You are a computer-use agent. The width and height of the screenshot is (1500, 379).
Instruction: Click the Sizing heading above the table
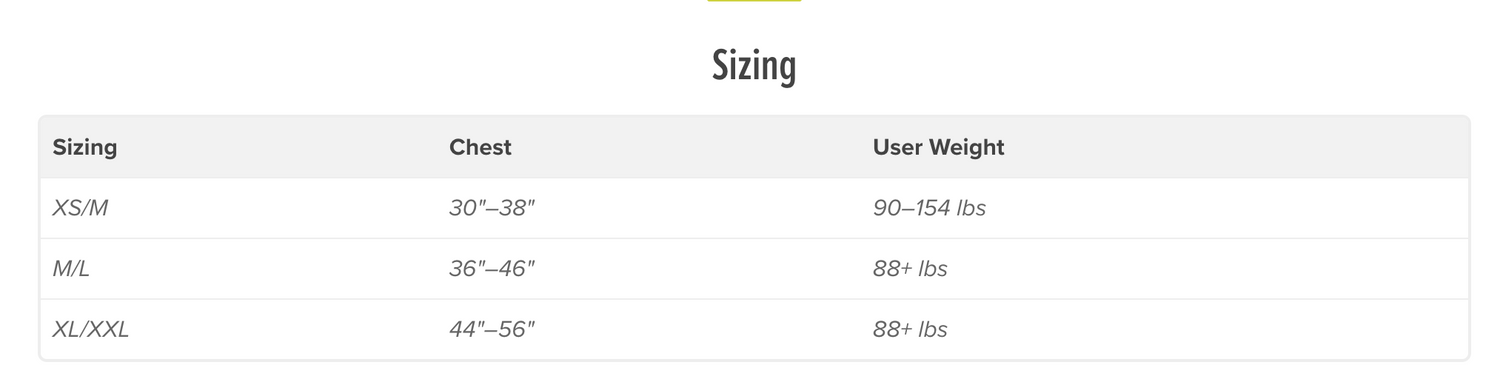point(754,66)
